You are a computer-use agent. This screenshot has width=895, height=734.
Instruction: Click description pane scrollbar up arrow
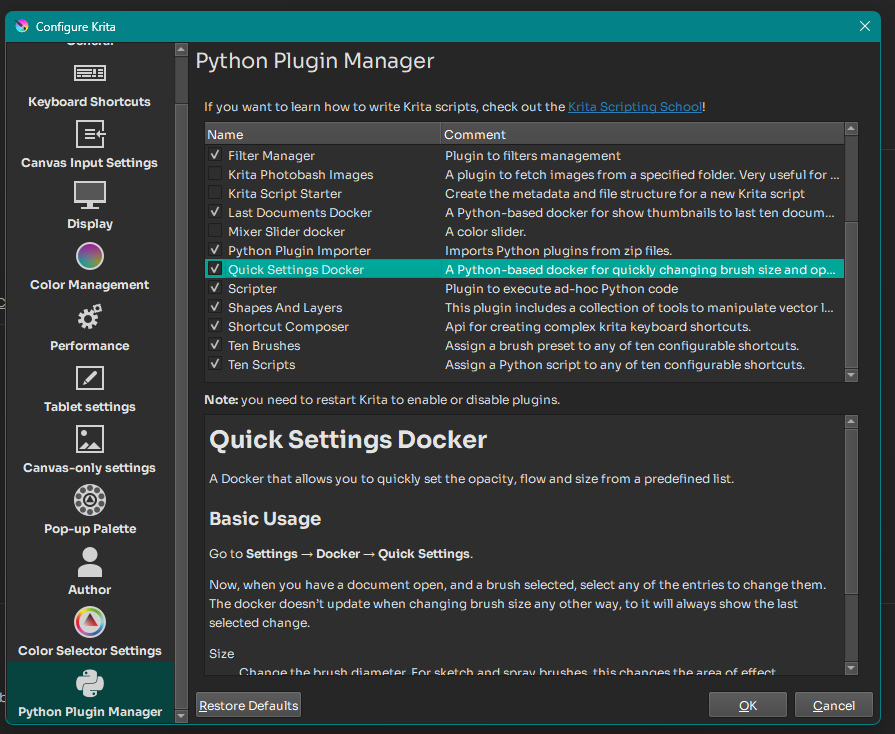point(851,422)
